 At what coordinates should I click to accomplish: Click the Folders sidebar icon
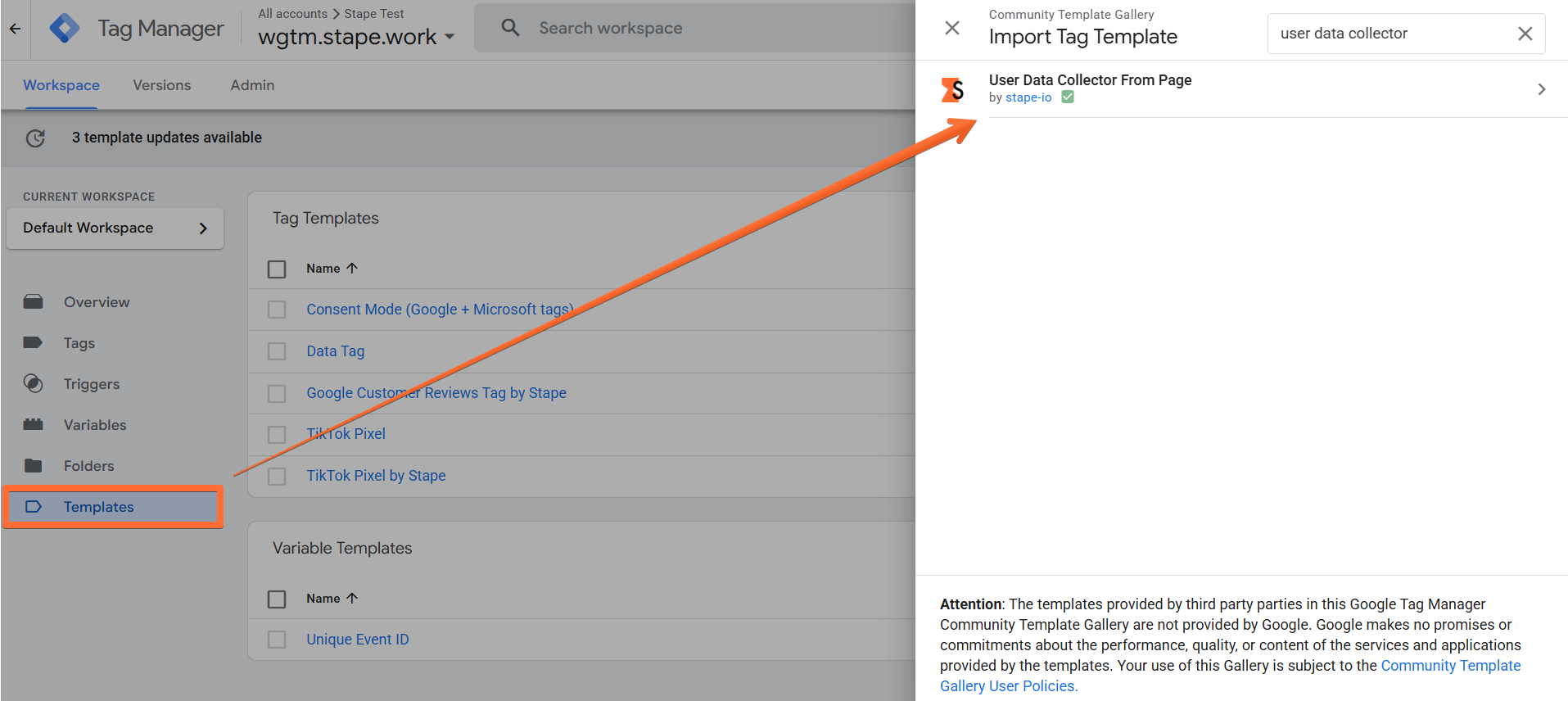tap(33, 466)
